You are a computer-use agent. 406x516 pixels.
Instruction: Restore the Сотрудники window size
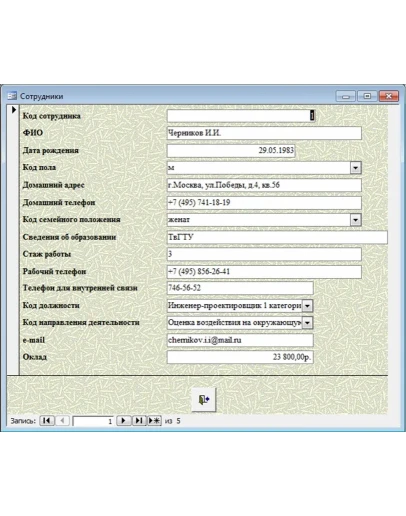coord(367,96)
